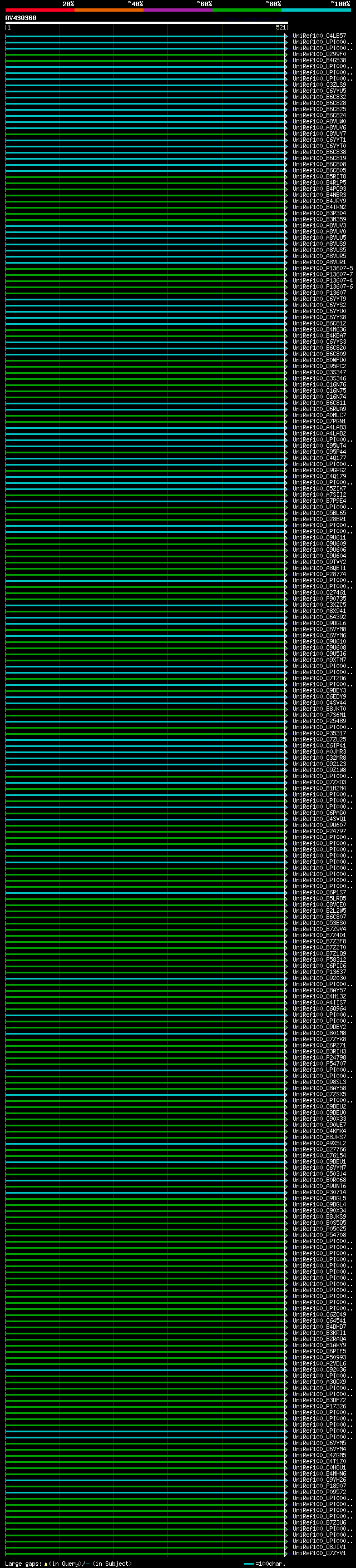The image size is (356, 1568).
Task: Select the UniRef100_B5RIT8 label
Action: 319,176
